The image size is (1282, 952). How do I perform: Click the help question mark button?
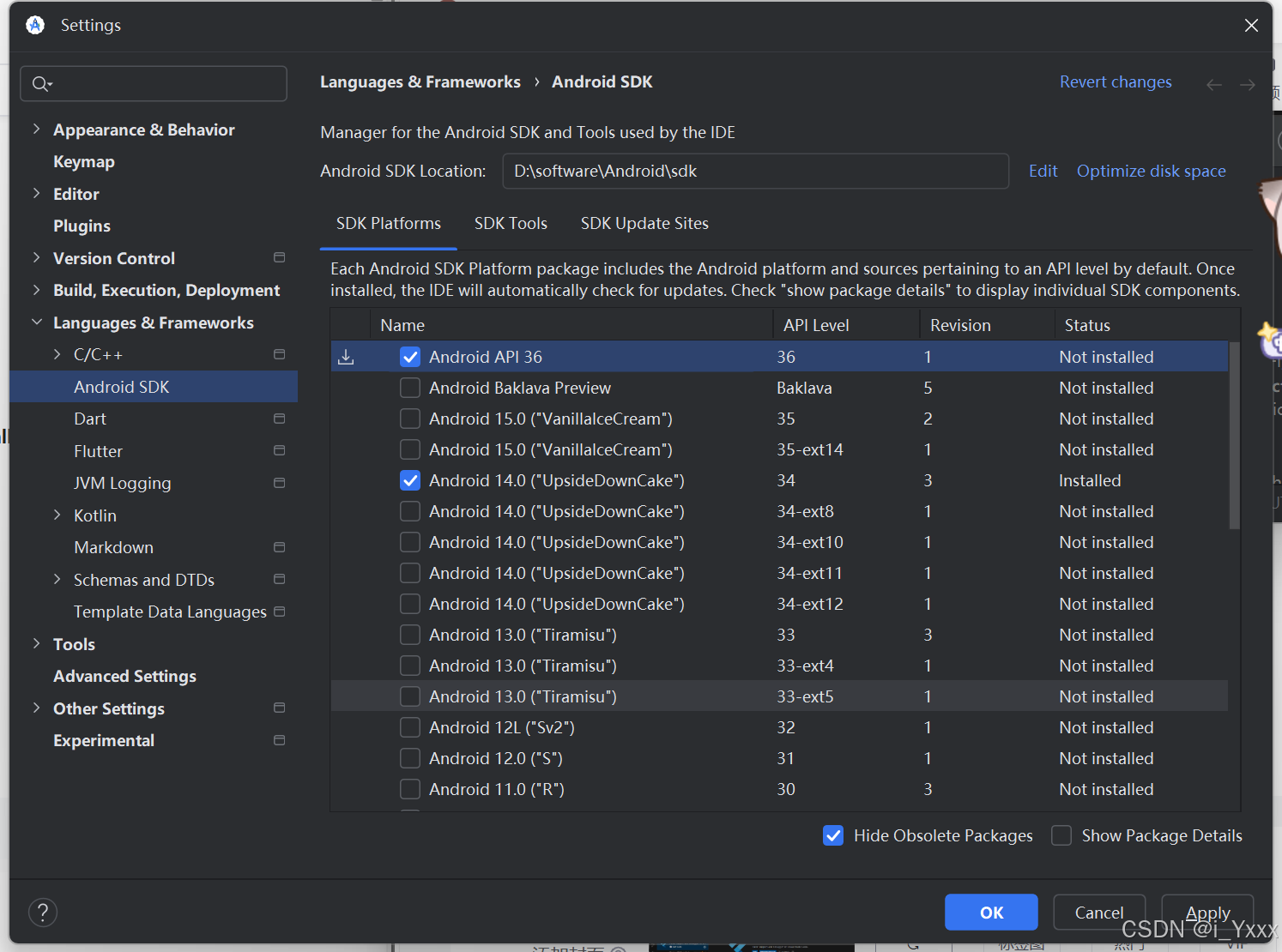[x=43, y=913]
